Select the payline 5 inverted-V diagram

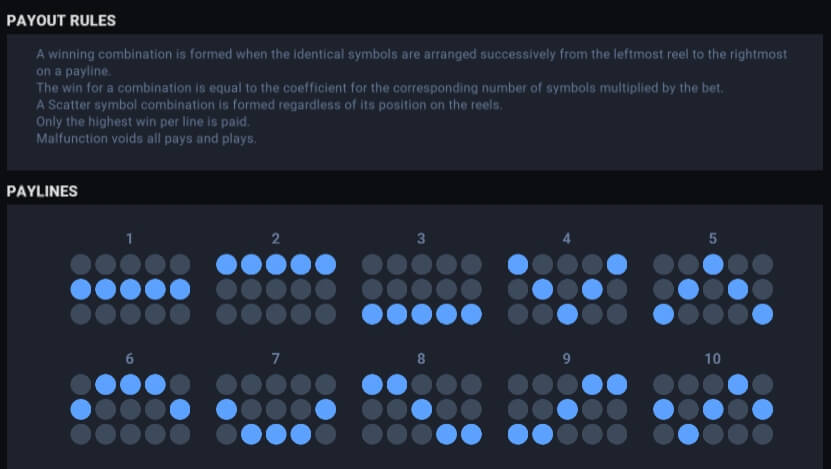click(x=713, y=289)
